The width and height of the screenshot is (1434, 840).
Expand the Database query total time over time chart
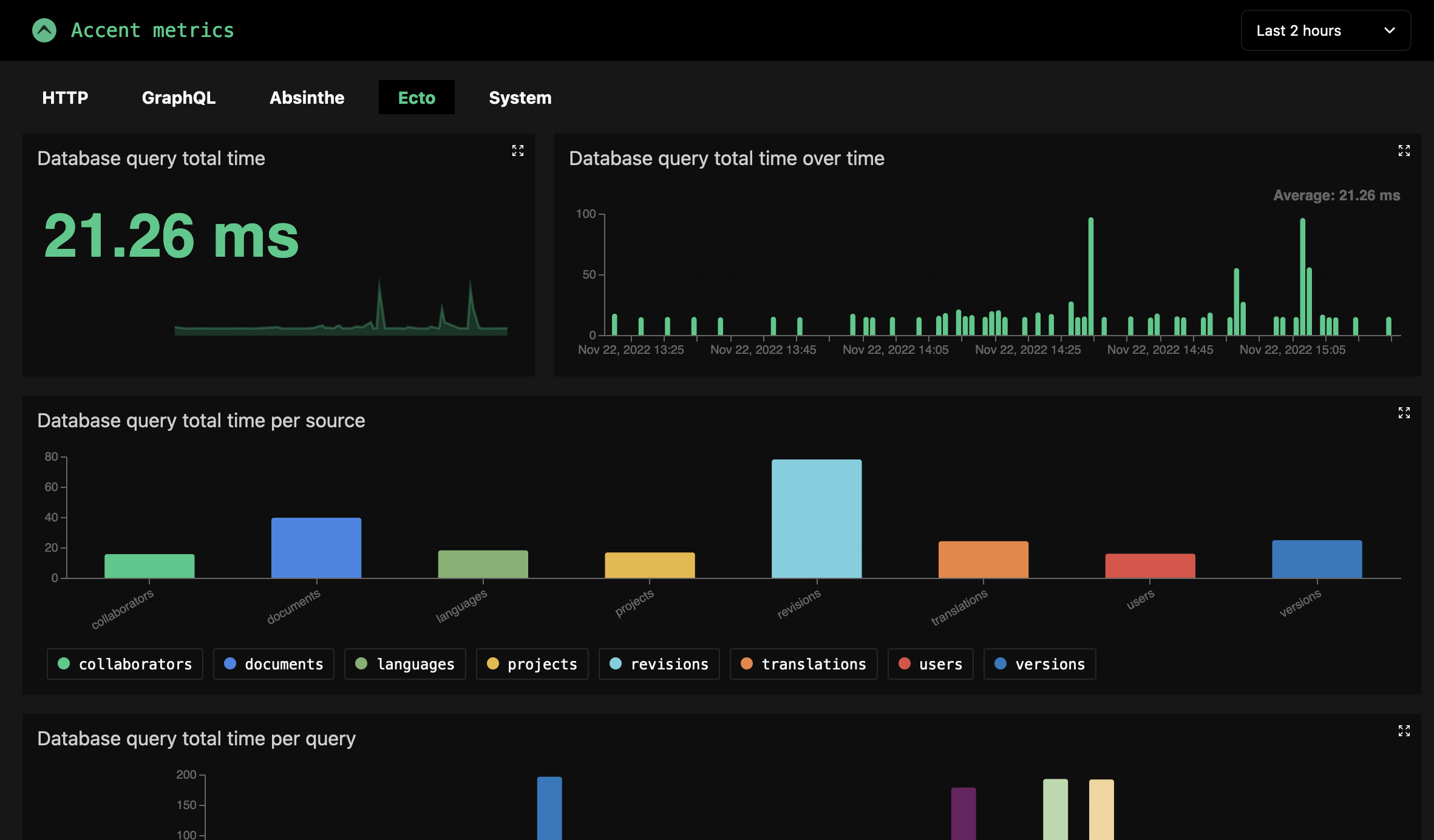pos(1404,151)
